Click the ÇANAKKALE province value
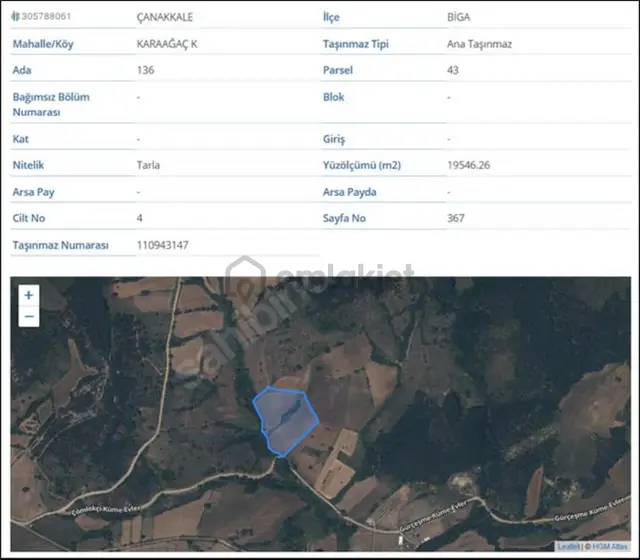This screenshot has height=560, width=640. pyautogui.click(x=164, y=17)
